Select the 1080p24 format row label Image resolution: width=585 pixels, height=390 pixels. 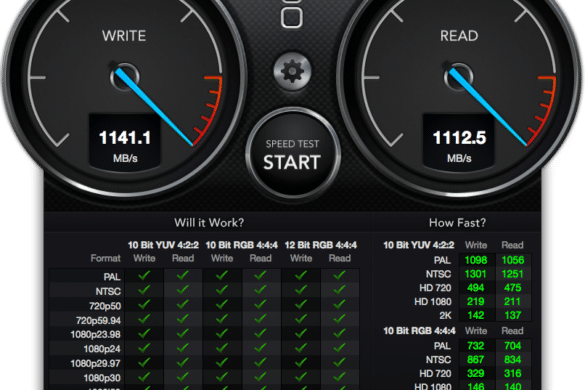(102, 349)
